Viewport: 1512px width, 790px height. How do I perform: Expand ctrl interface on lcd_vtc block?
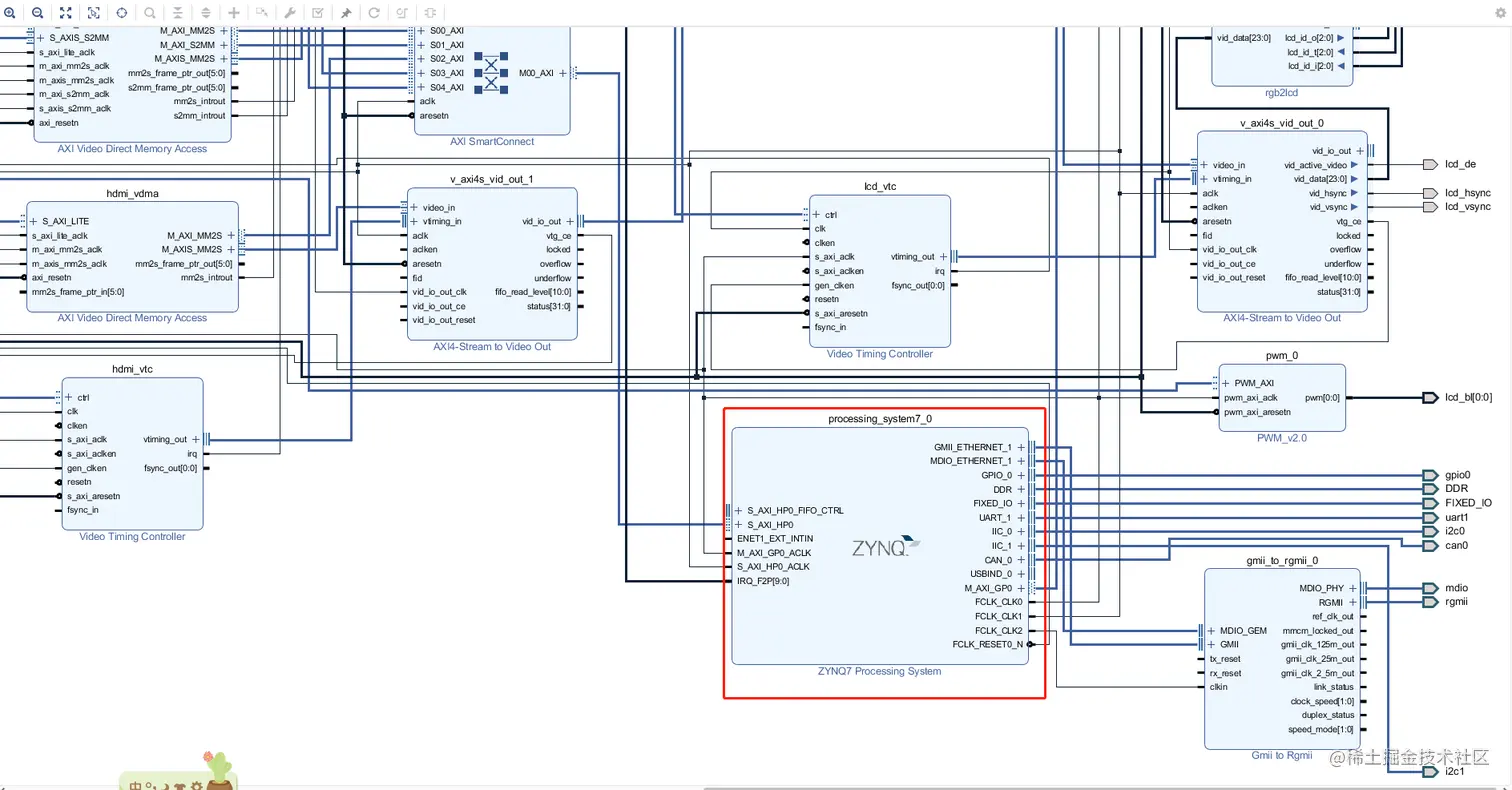click(x=818, y=215)
